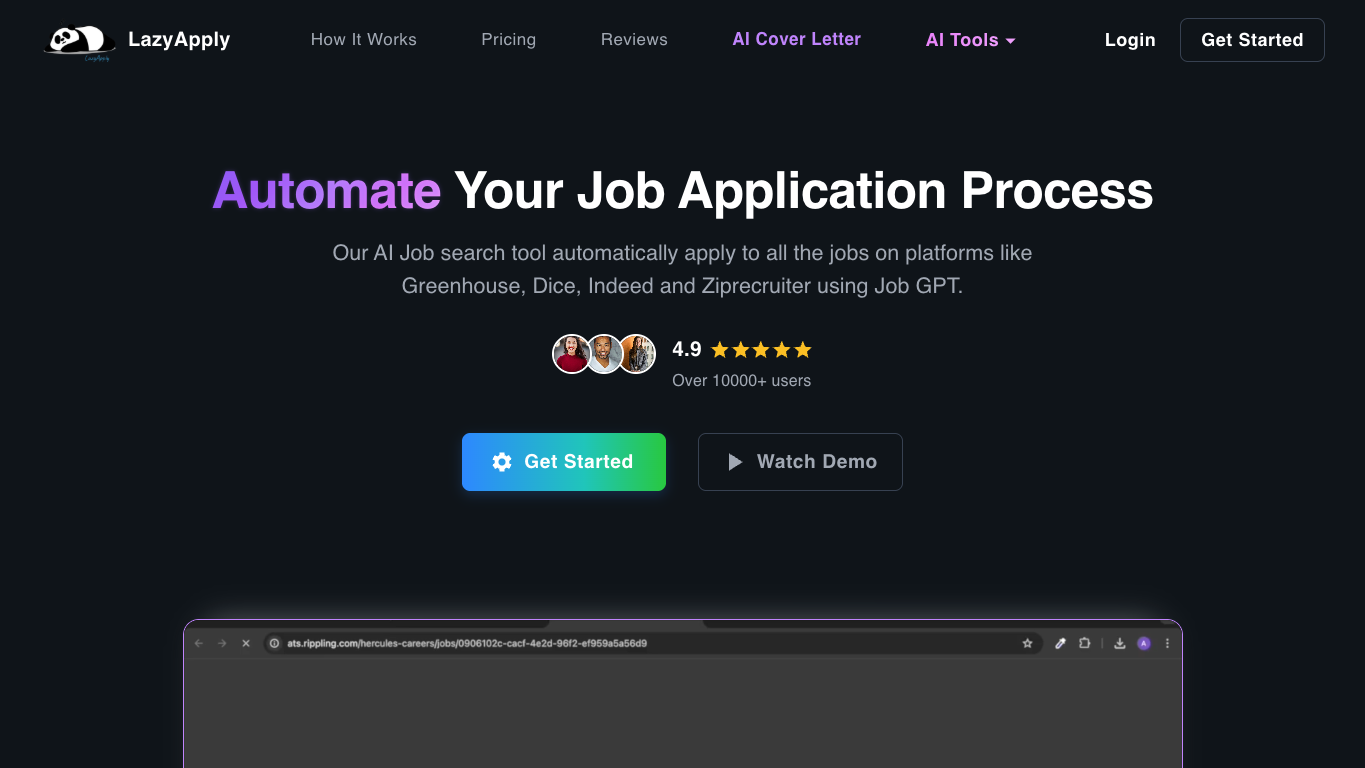Viewport: 1365px width, 768px height.
Task: Click the forward arrow in demo browser
Action: click(222, 644)
